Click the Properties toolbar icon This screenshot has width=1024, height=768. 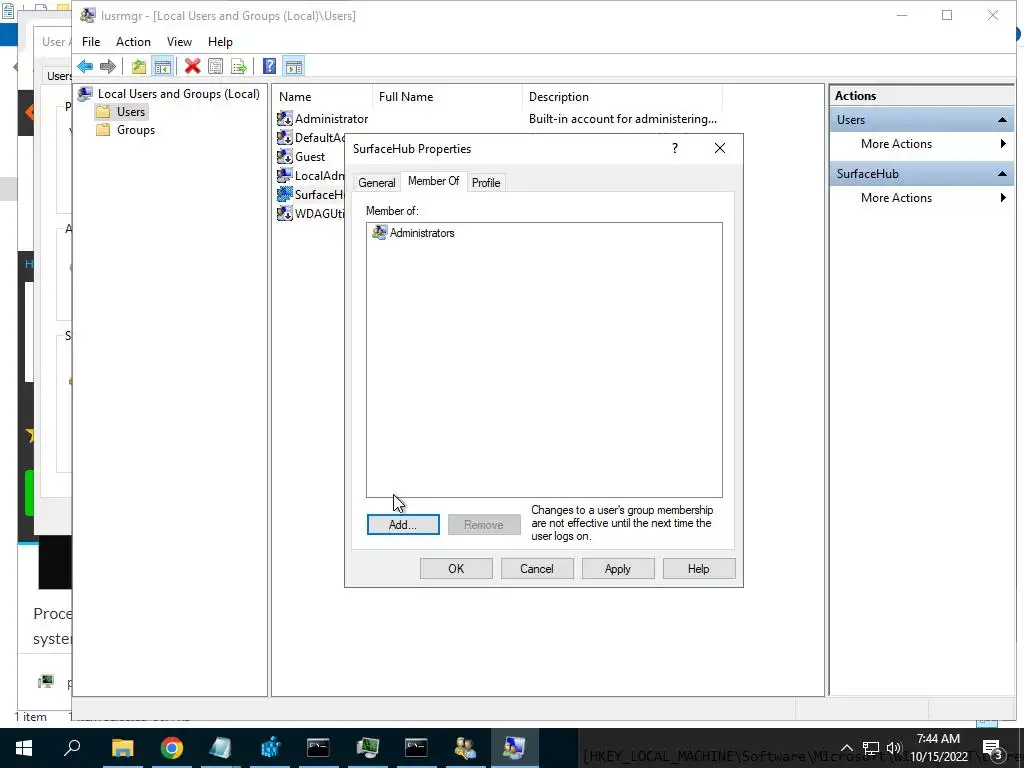click(x=216, y=66)
